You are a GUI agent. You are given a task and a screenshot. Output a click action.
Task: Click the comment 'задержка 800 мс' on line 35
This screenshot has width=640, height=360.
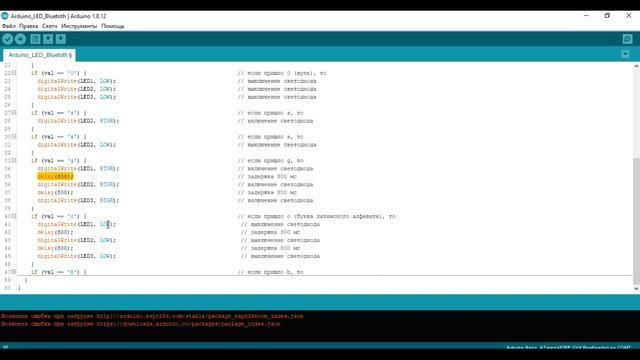267,176
